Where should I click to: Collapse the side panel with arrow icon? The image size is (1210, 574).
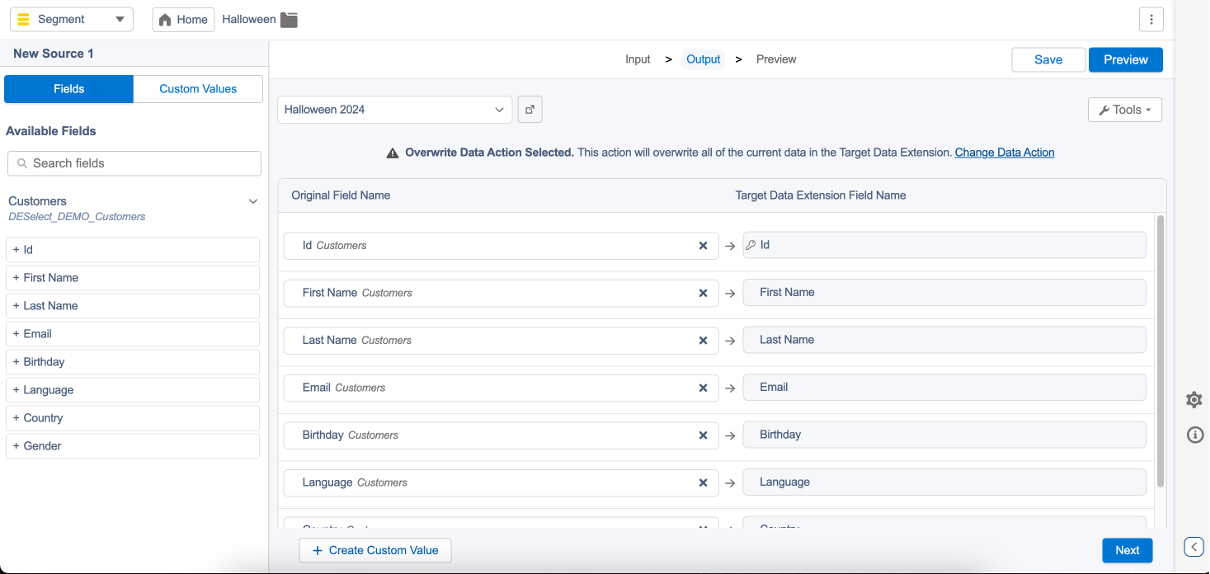click(1194, 547)
